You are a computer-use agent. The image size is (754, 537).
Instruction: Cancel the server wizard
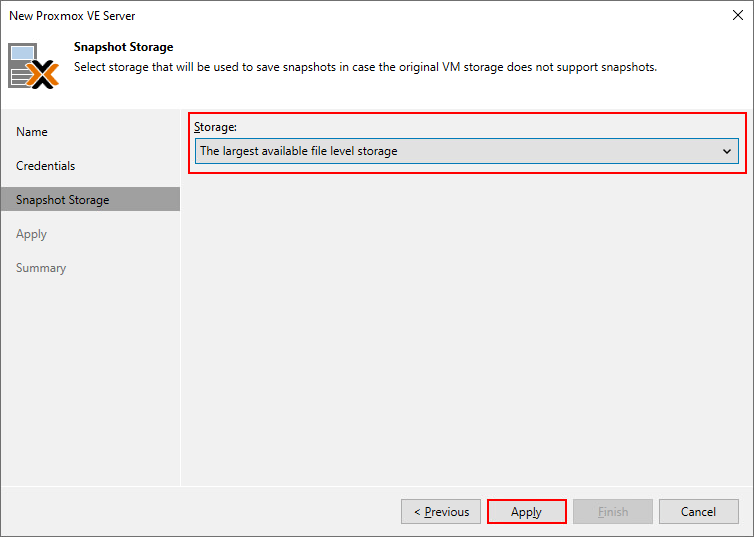(x=698, y=512)
